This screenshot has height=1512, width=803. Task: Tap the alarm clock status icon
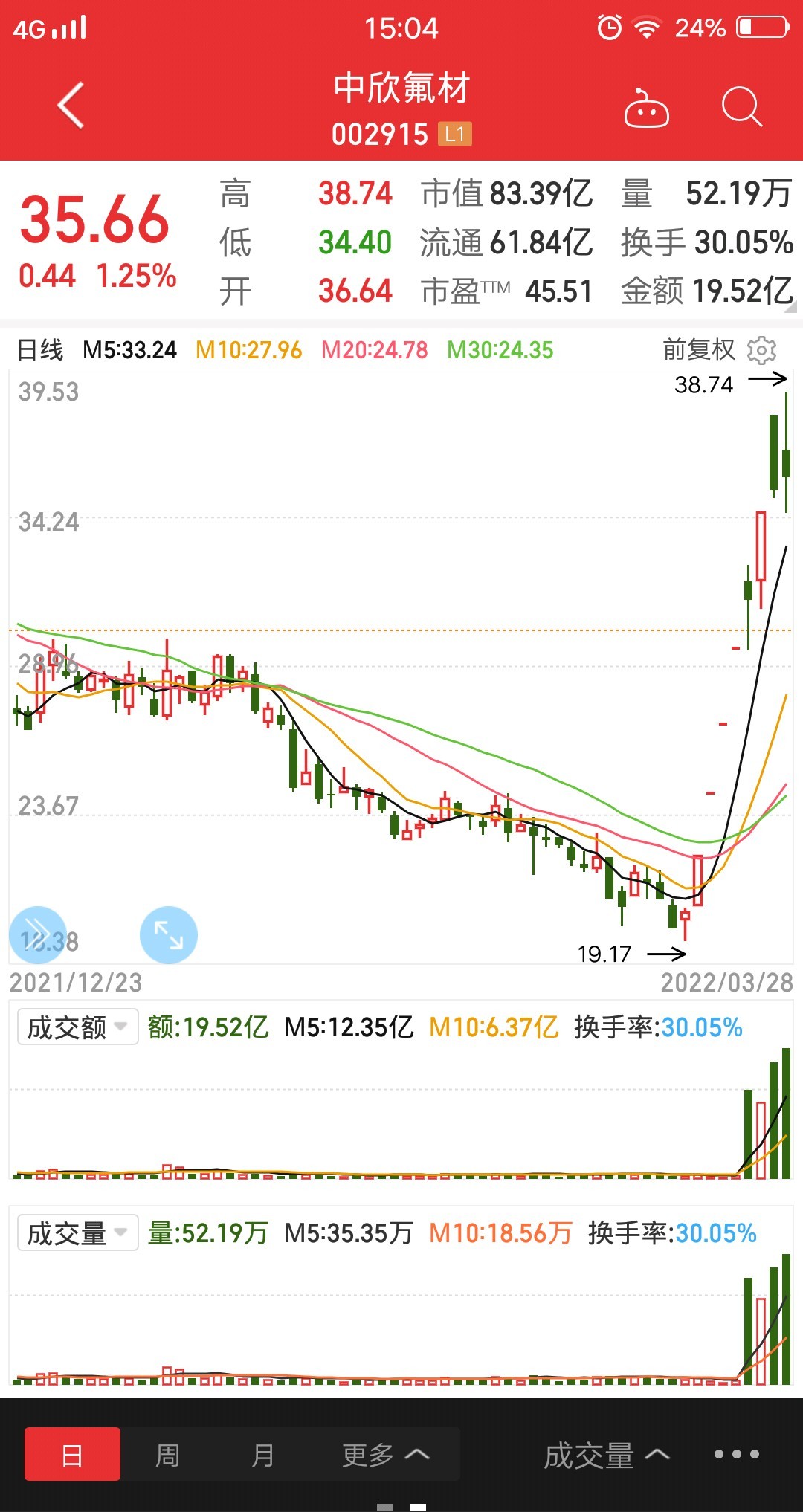pos(609,28)
